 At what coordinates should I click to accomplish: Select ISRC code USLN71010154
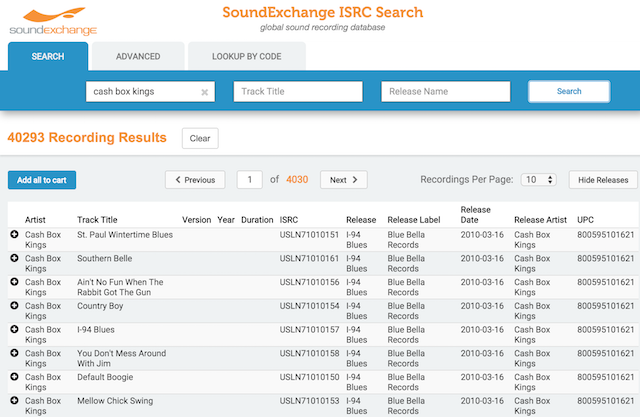[309, 306]
